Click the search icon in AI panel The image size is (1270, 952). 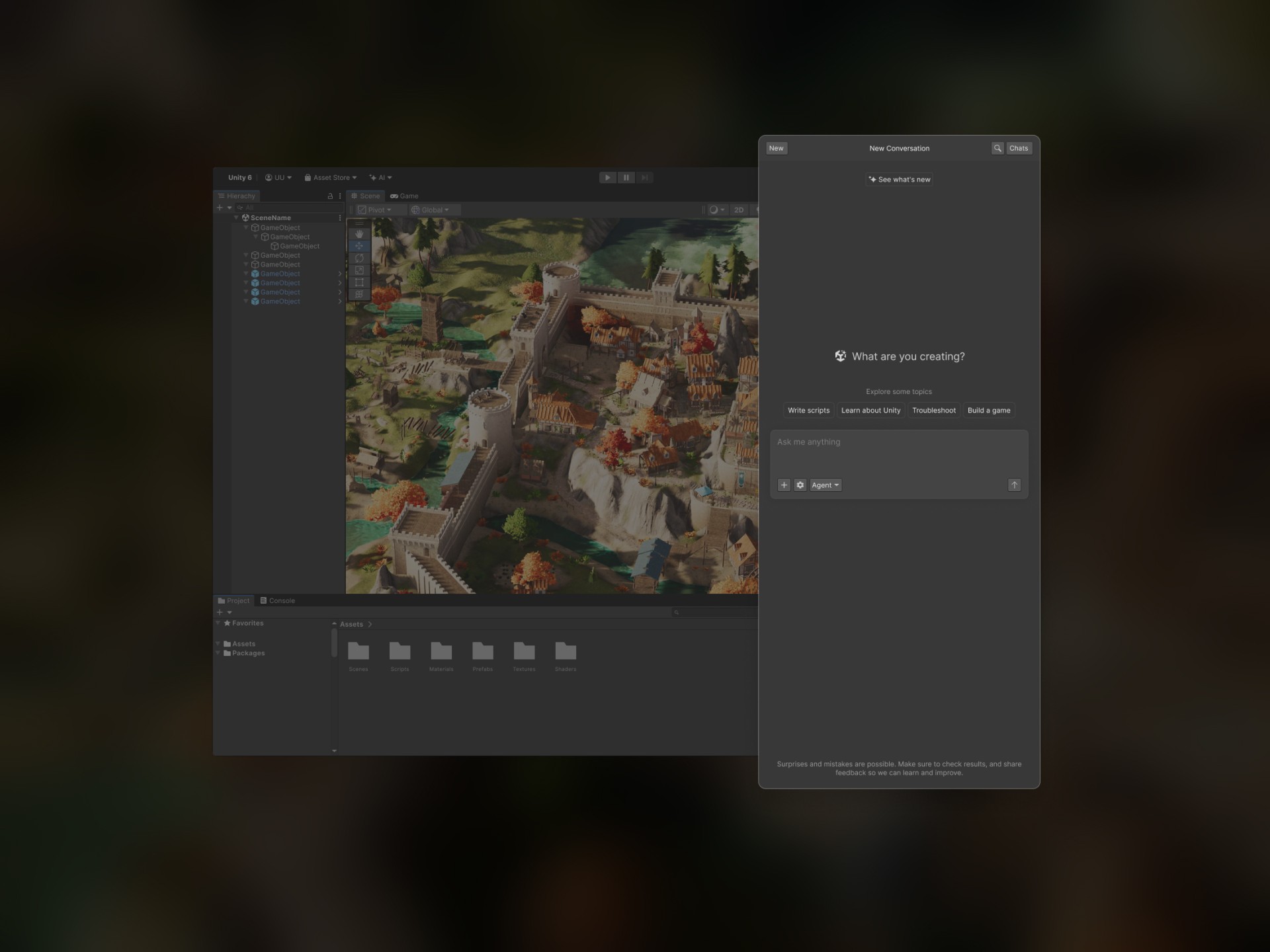997,148
